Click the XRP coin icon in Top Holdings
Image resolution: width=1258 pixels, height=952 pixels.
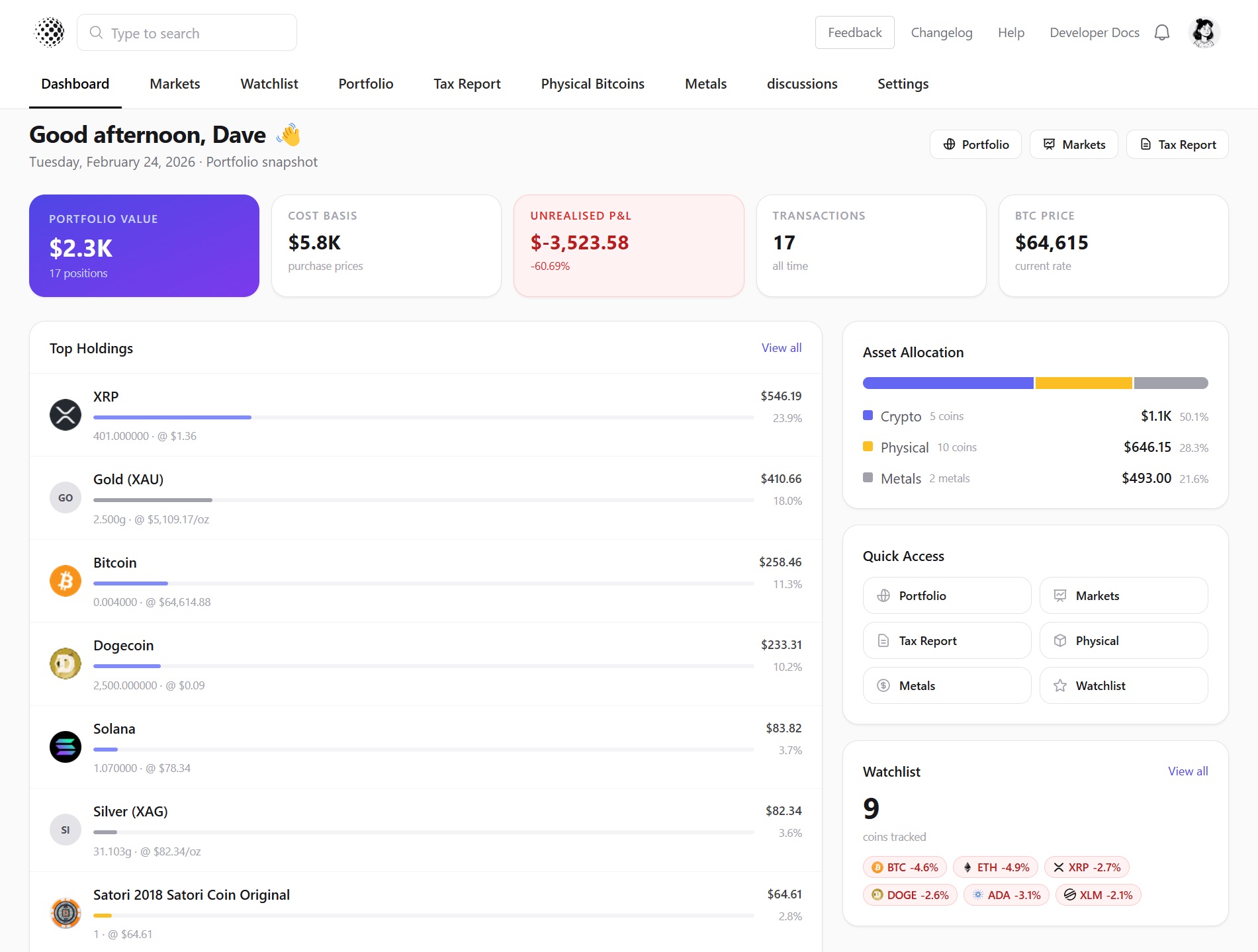[66, 415]
